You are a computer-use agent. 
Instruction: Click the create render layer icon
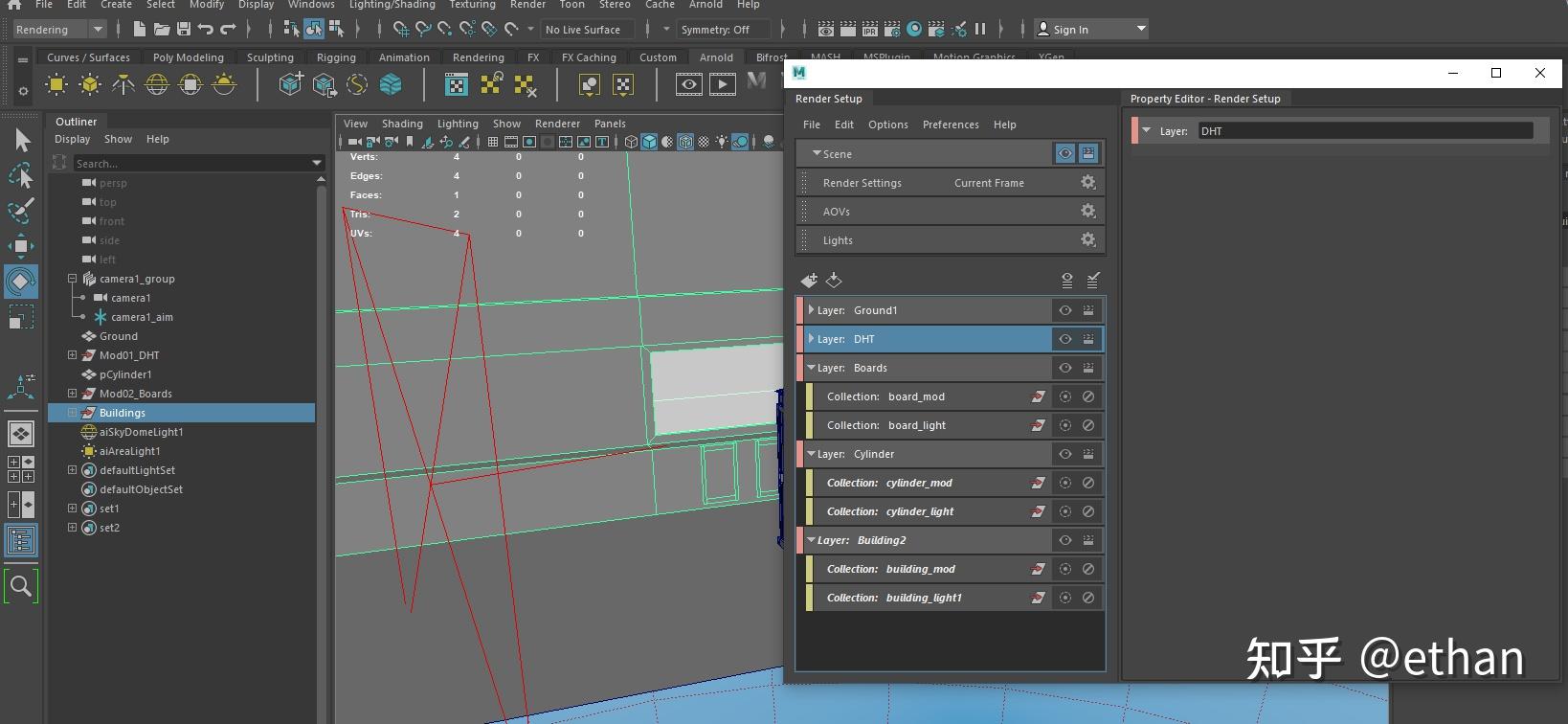point(809,280)
